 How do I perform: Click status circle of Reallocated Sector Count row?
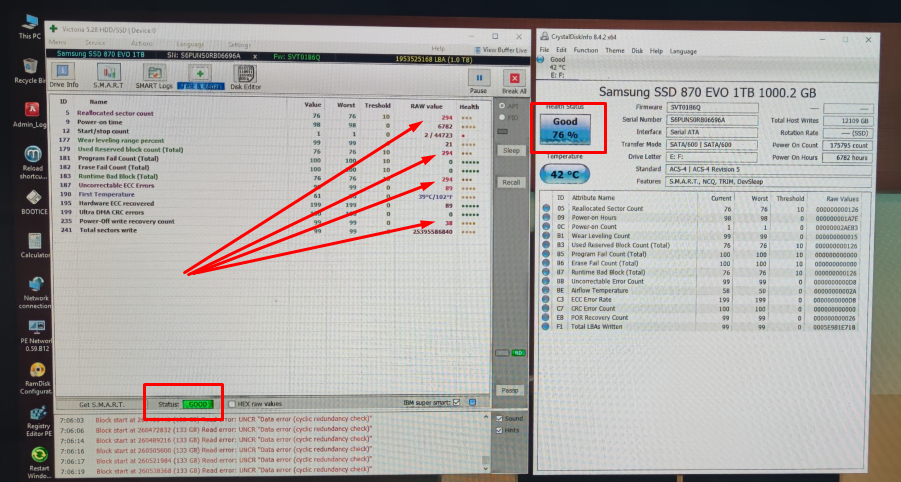pyautogui.click(x=546, y=209)
